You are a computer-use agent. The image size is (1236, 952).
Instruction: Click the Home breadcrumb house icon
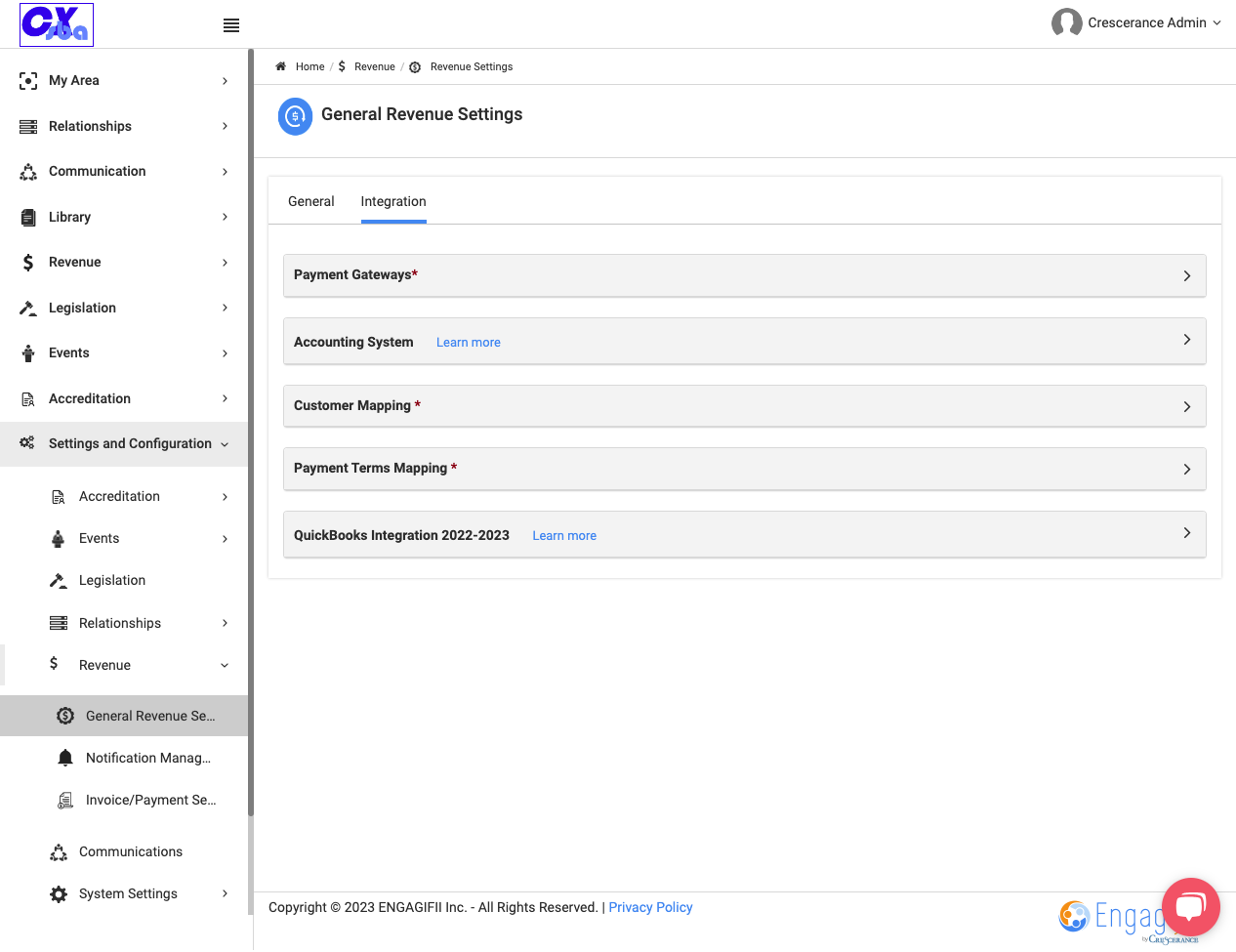280,66
